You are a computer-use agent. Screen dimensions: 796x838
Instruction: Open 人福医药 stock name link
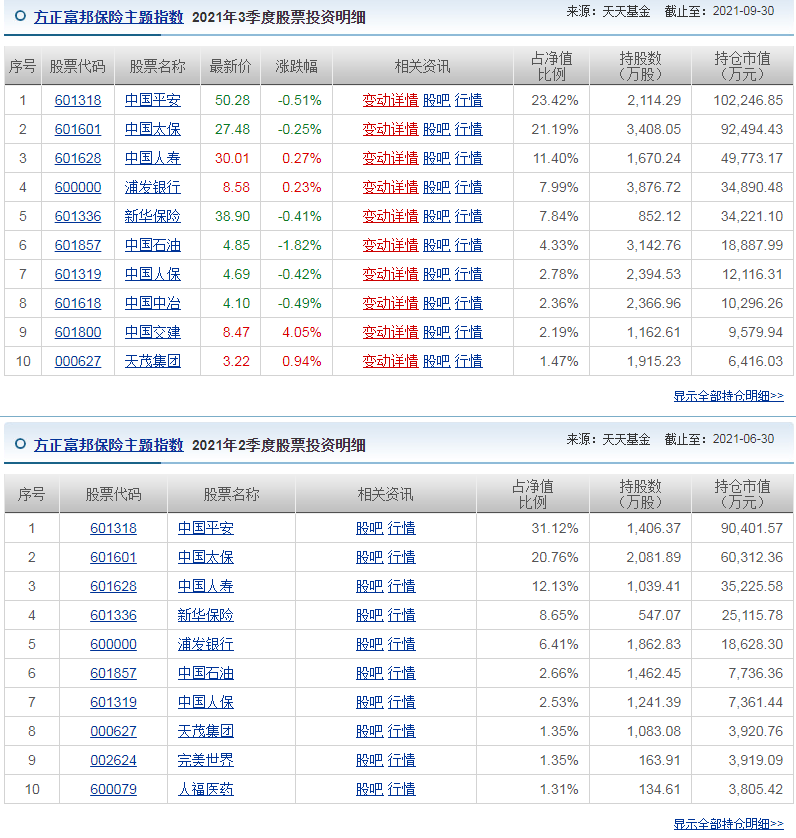pos(205,789)
